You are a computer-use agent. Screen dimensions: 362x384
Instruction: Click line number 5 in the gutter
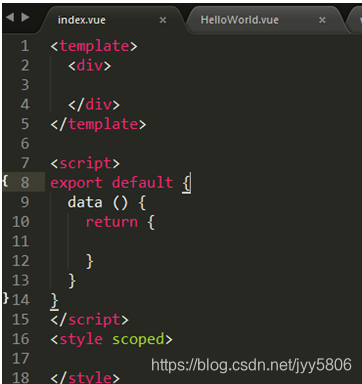(25, 124)
